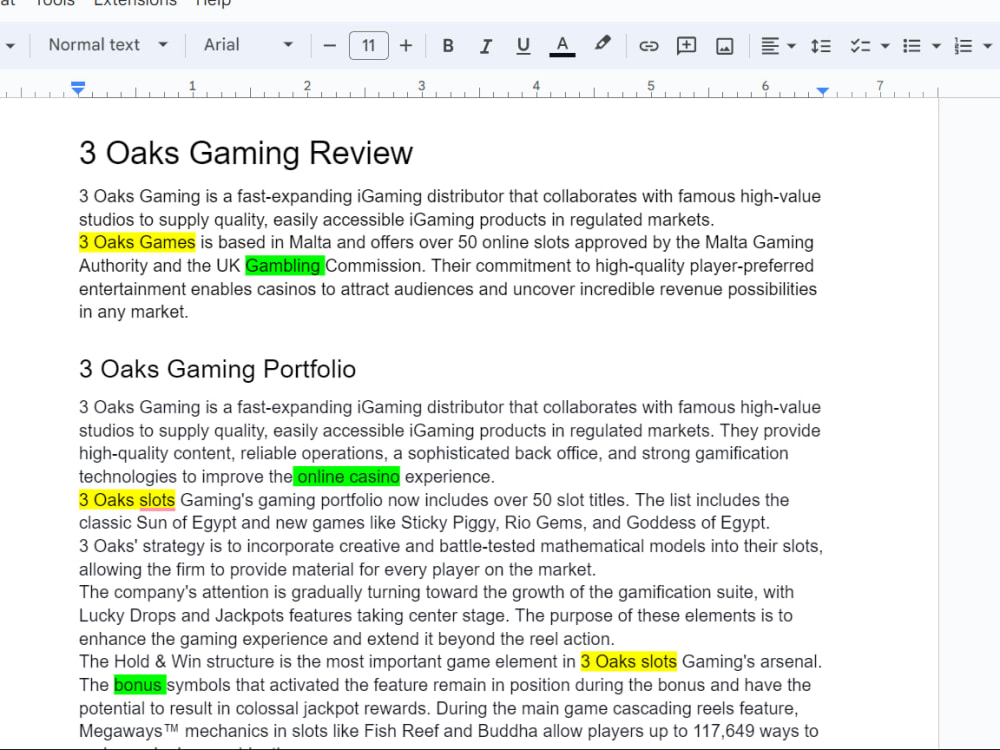
Task: Click the green highlighted 'online casino' phrase
Action: tap(347, 477)
